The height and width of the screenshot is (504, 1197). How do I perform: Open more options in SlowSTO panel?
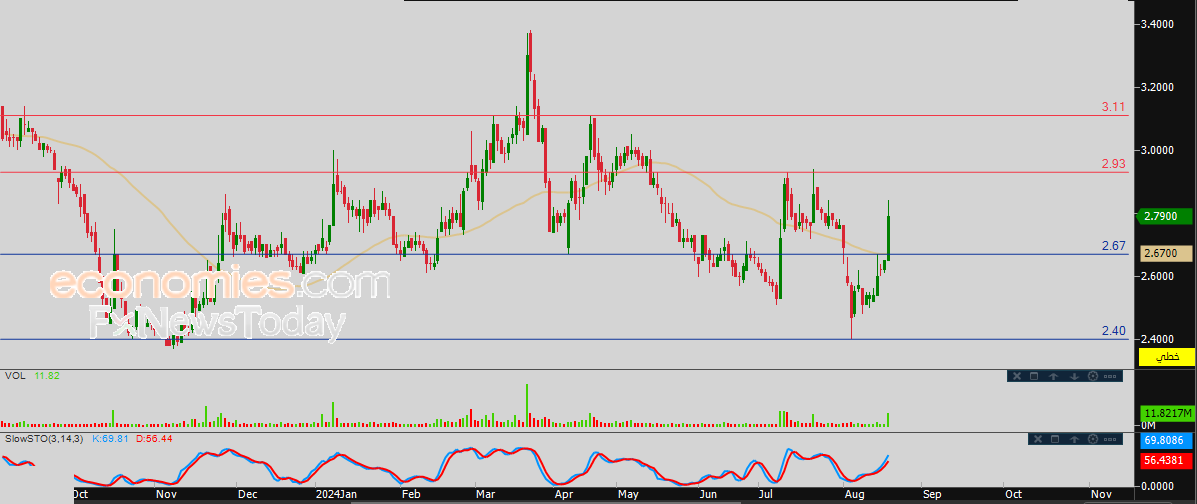coord(1110,439)
